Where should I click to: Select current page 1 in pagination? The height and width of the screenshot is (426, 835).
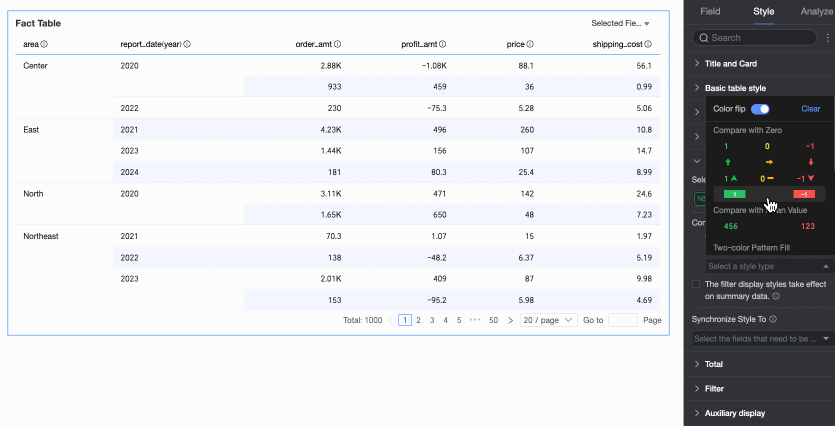tap(405, 321)
